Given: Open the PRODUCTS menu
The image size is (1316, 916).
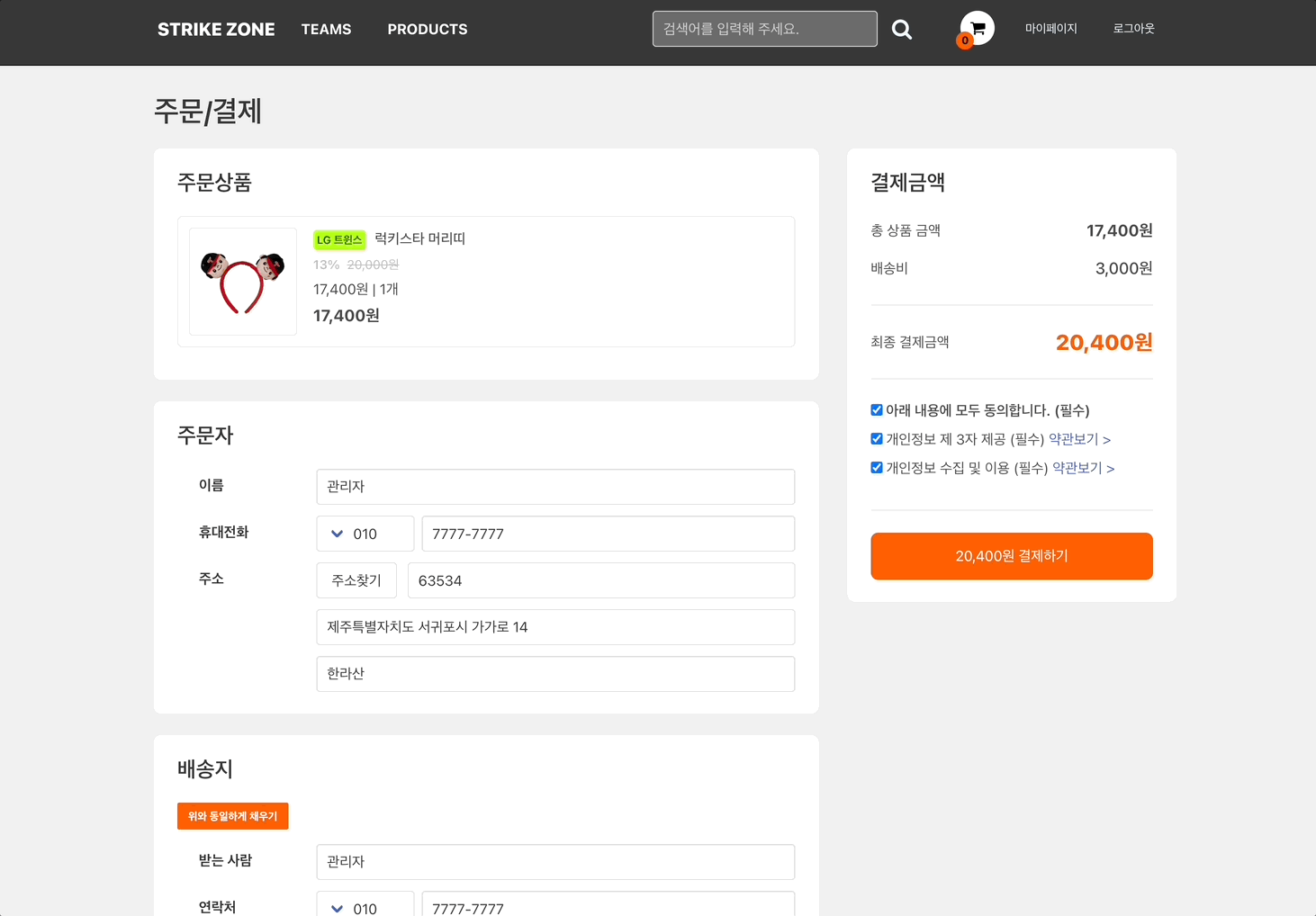Looking at the screenshot, I should (428, 30).
